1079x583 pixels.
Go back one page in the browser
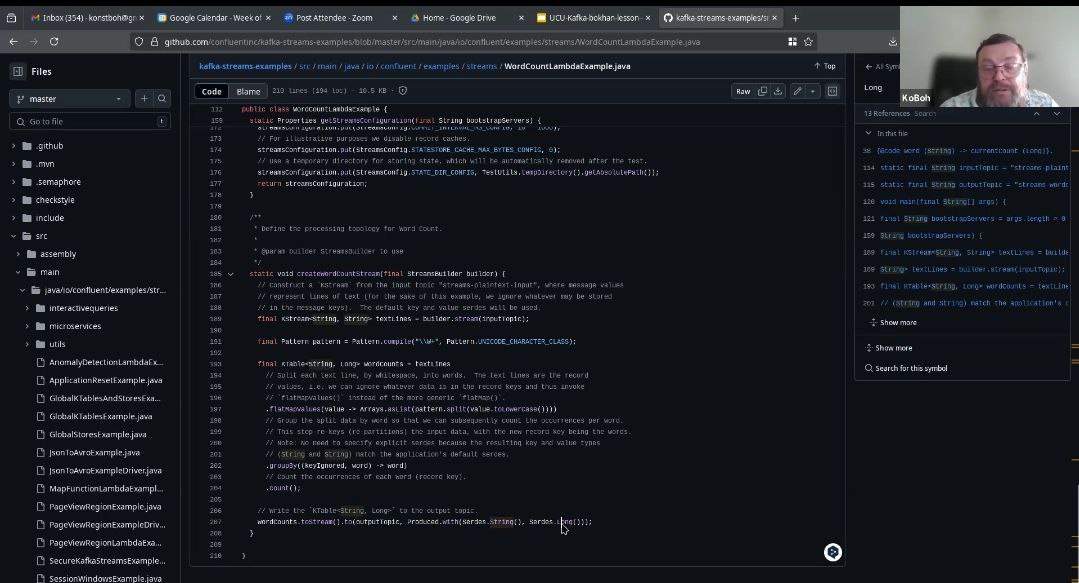tap(14, 42)
